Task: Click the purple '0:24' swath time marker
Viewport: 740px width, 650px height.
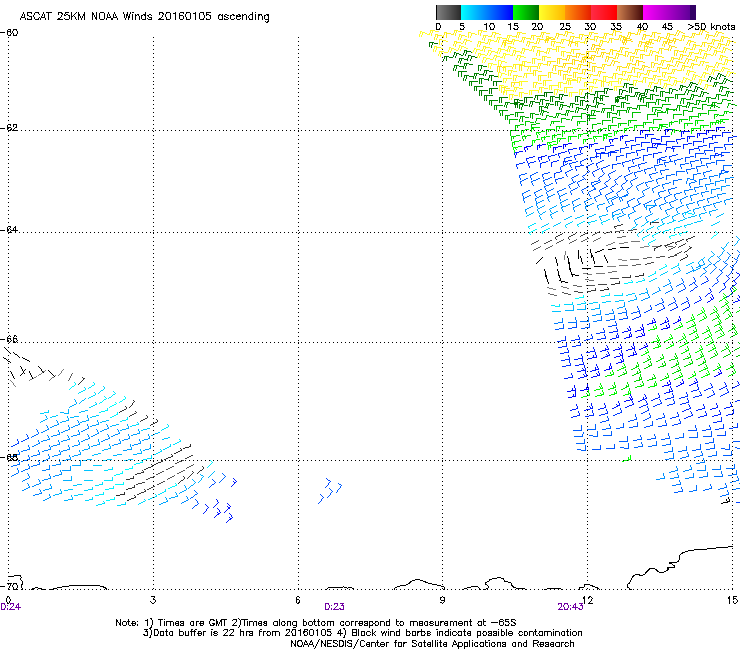Action: 10,607
